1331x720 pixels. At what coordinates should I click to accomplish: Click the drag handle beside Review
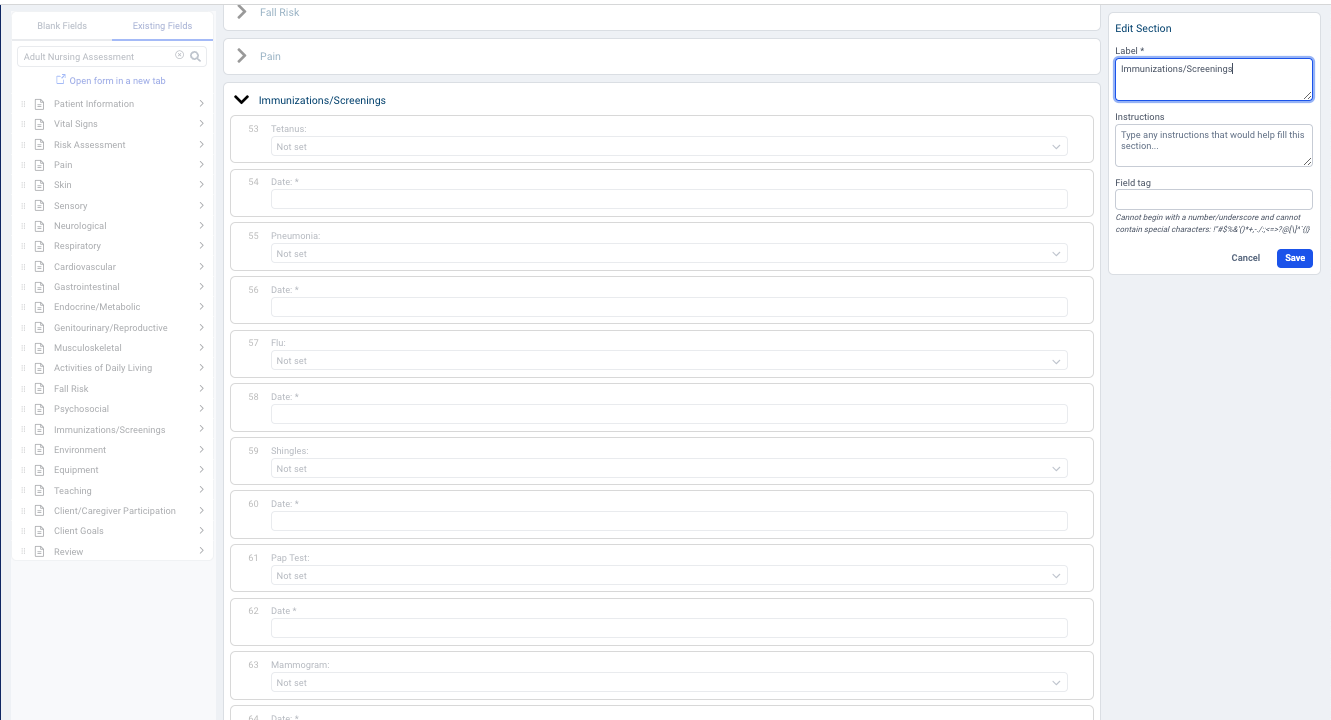point(23,552)
